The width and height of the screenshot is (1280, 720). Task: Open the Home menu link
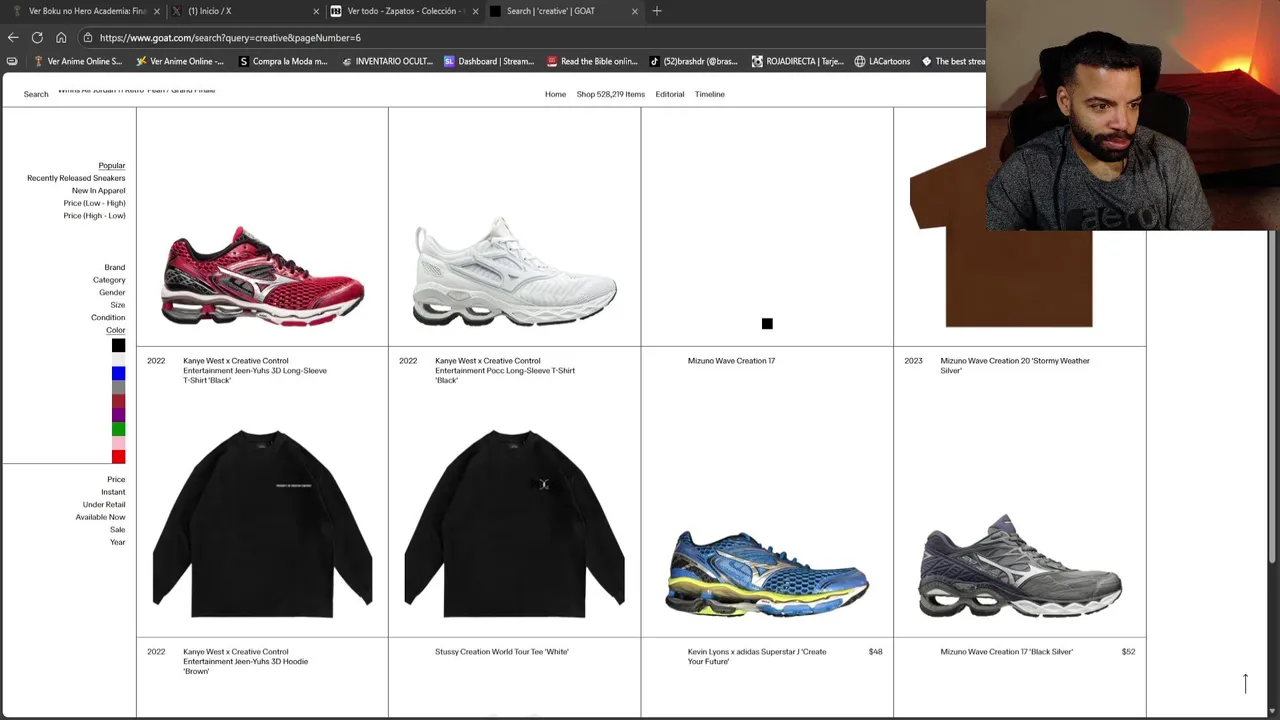(x=555, y=94)
